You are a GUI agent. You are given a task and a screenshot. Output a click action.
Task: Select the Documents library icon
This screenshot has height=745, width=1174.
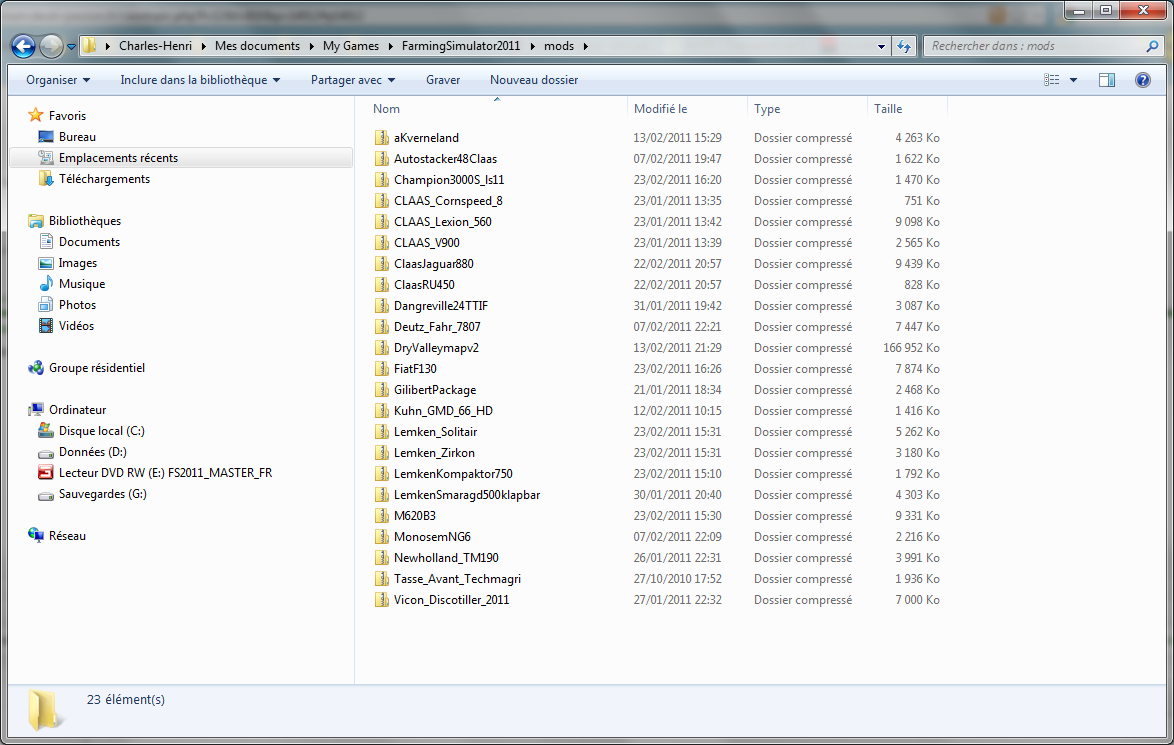[x=46, y=242]
